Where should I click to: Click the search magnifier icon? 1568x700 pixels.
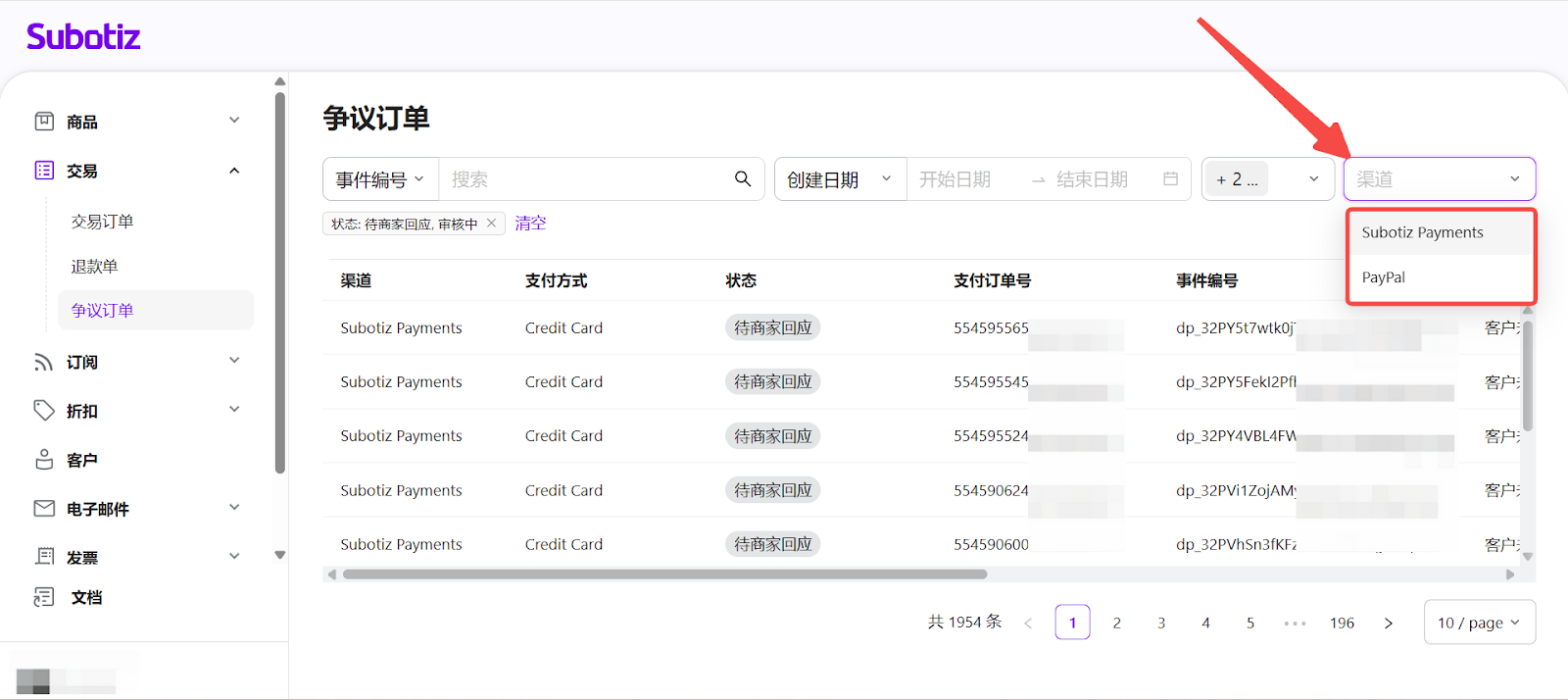pos(743,178)
